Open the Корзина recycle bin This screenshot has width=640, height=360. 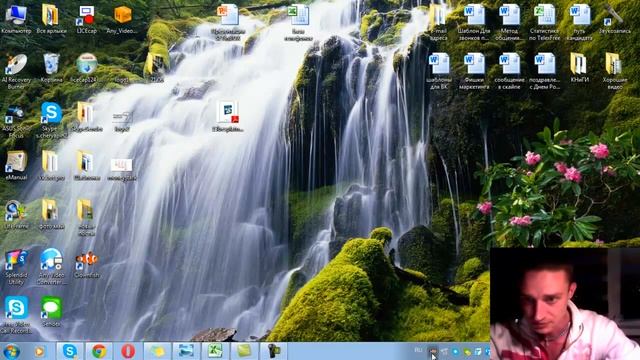coord(51,68)
